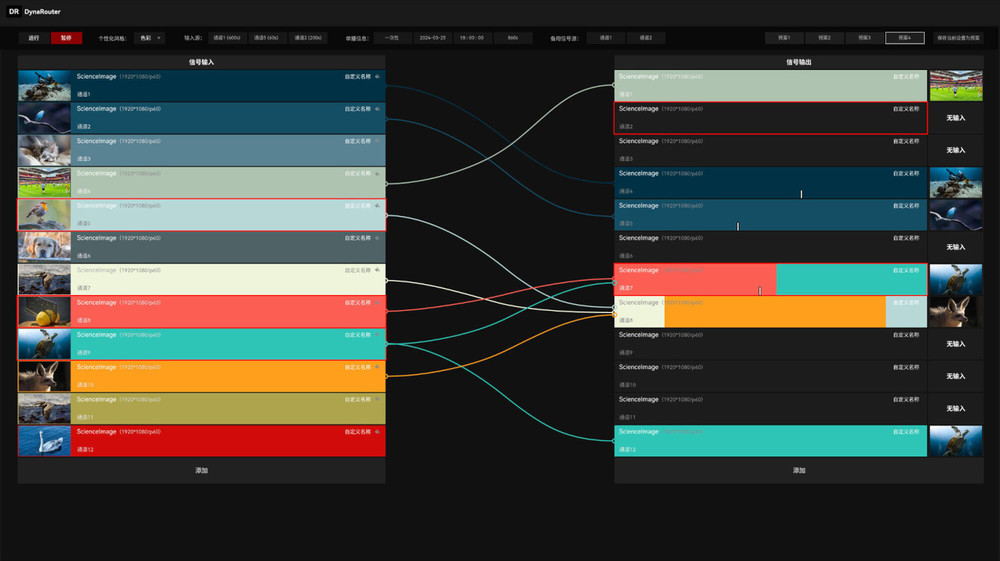Click the connector node on output 通道12
The image size is (1000, 561).
pyautogui.click(x=614, y=440)
